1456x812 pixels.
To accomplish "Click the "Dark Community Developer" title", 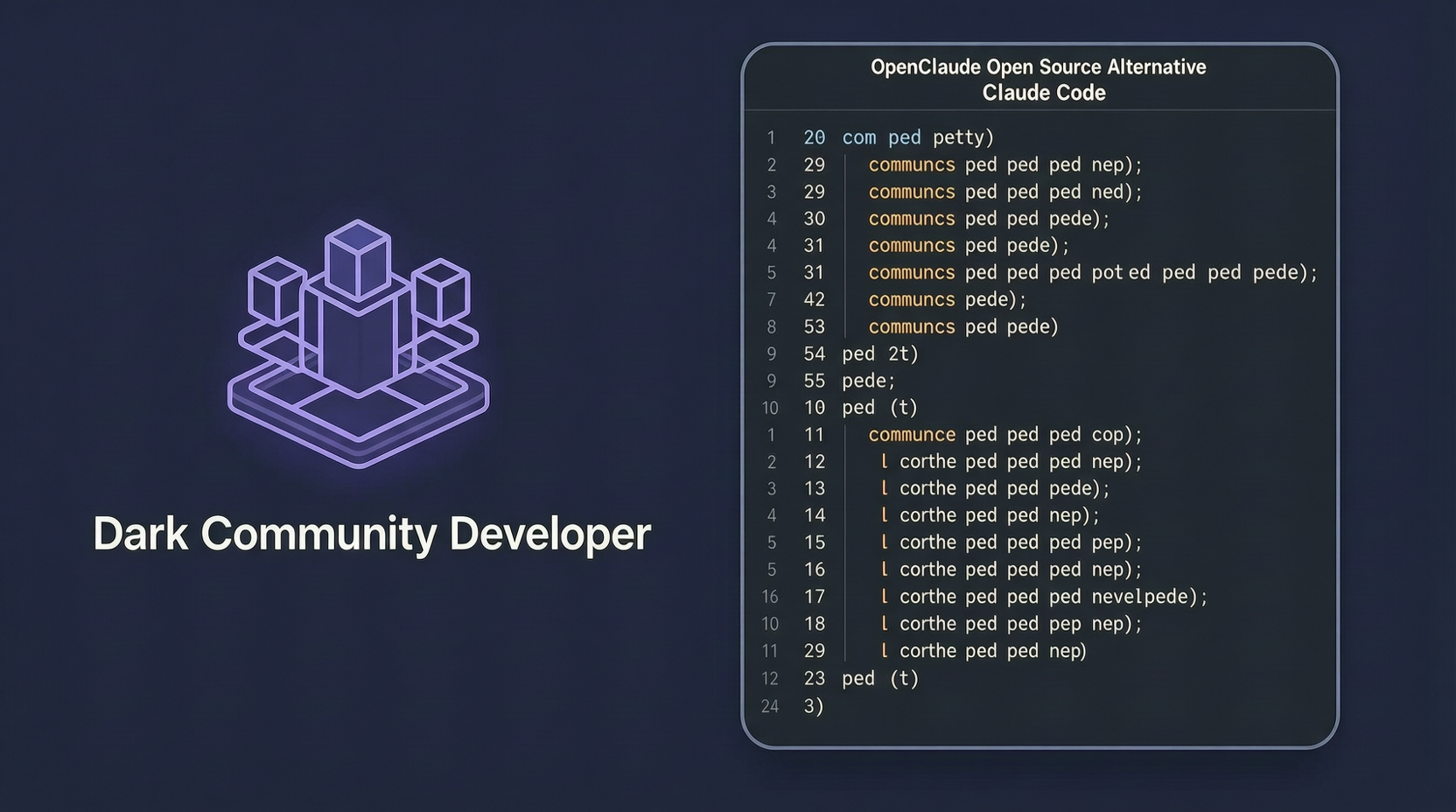I will point(372,534).
